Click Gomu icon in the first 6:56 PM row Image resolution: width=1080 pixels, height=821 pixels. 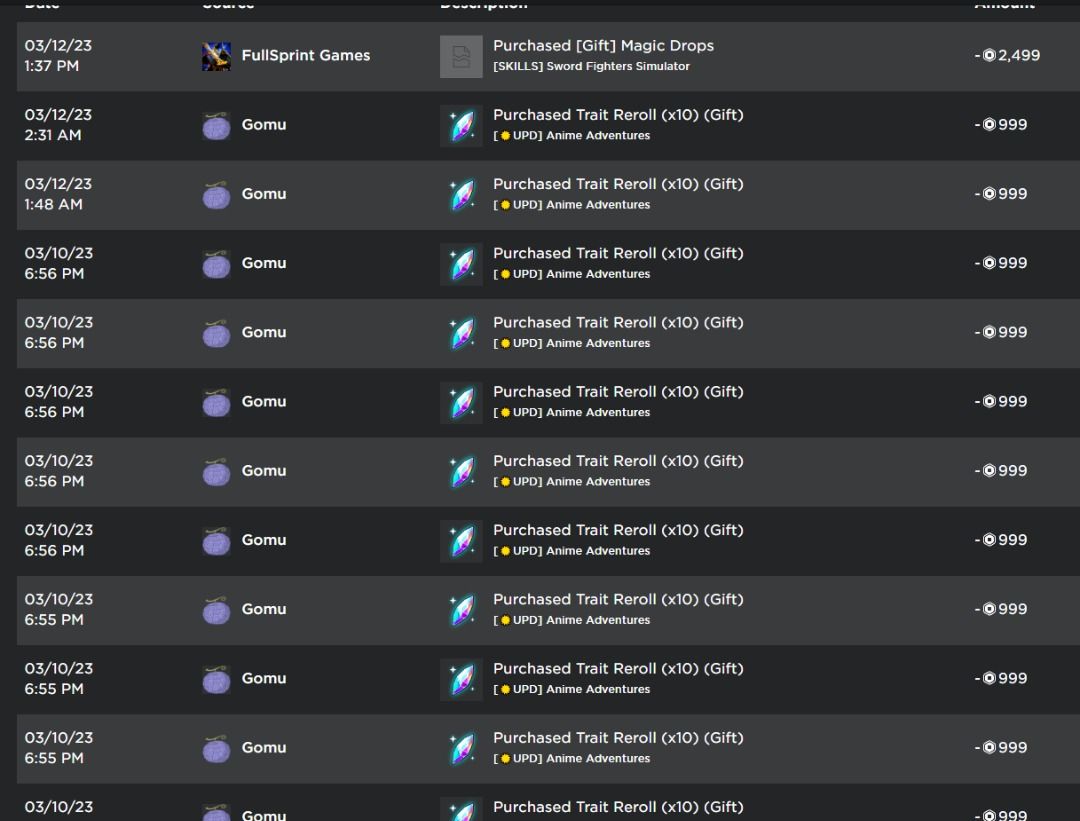[x=216, y=263]
